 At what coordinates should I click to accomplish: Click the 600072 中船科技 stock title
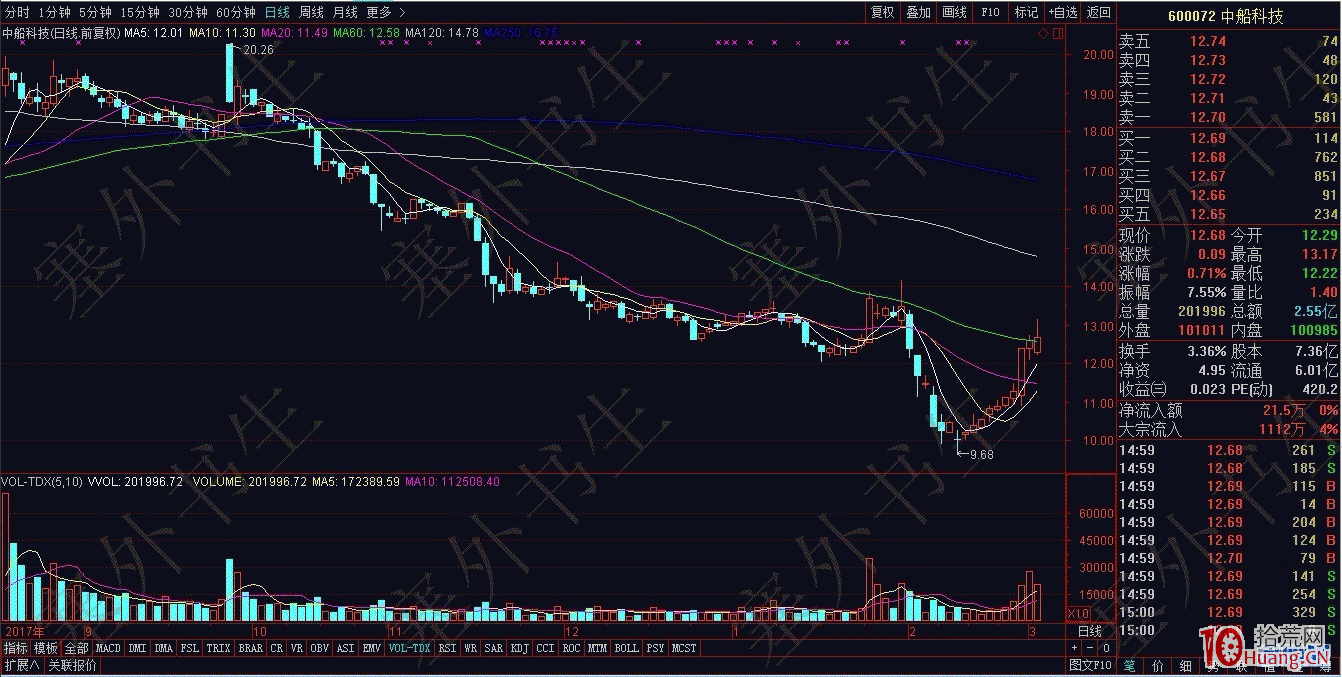[1226, 16]
